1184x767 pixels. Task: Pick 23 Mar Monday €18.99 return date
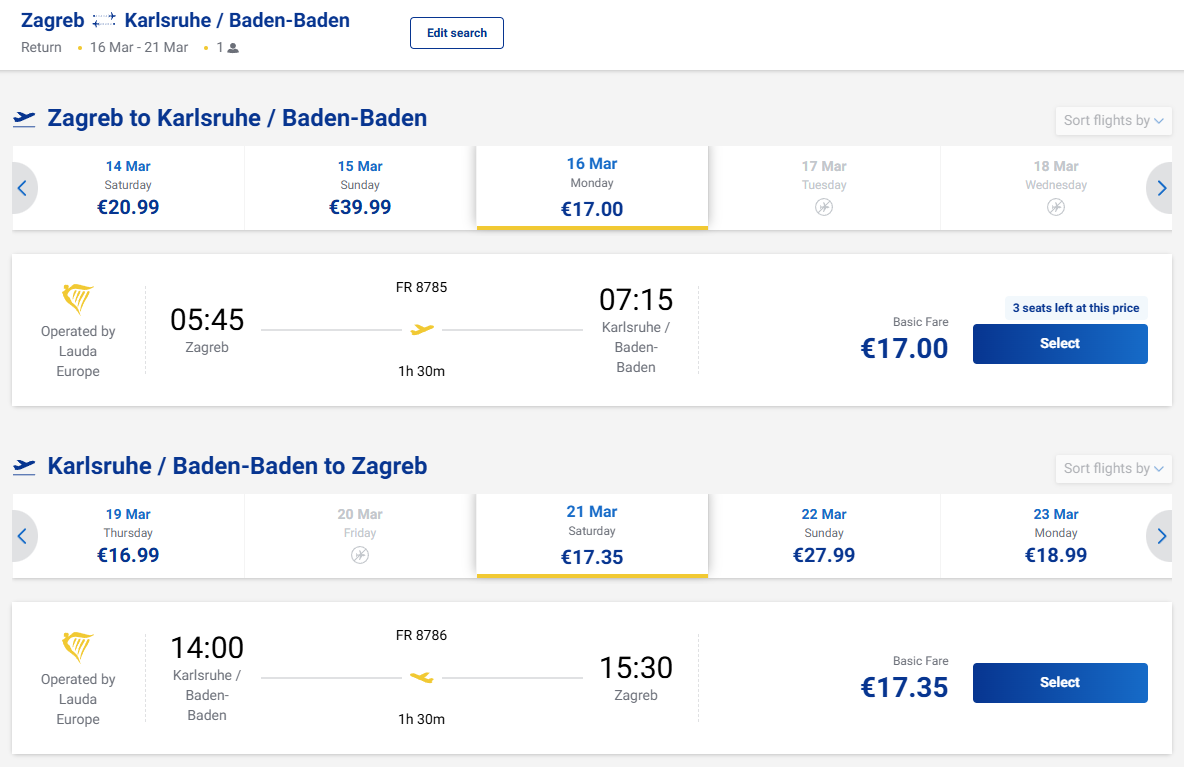tap(1055, 536)
